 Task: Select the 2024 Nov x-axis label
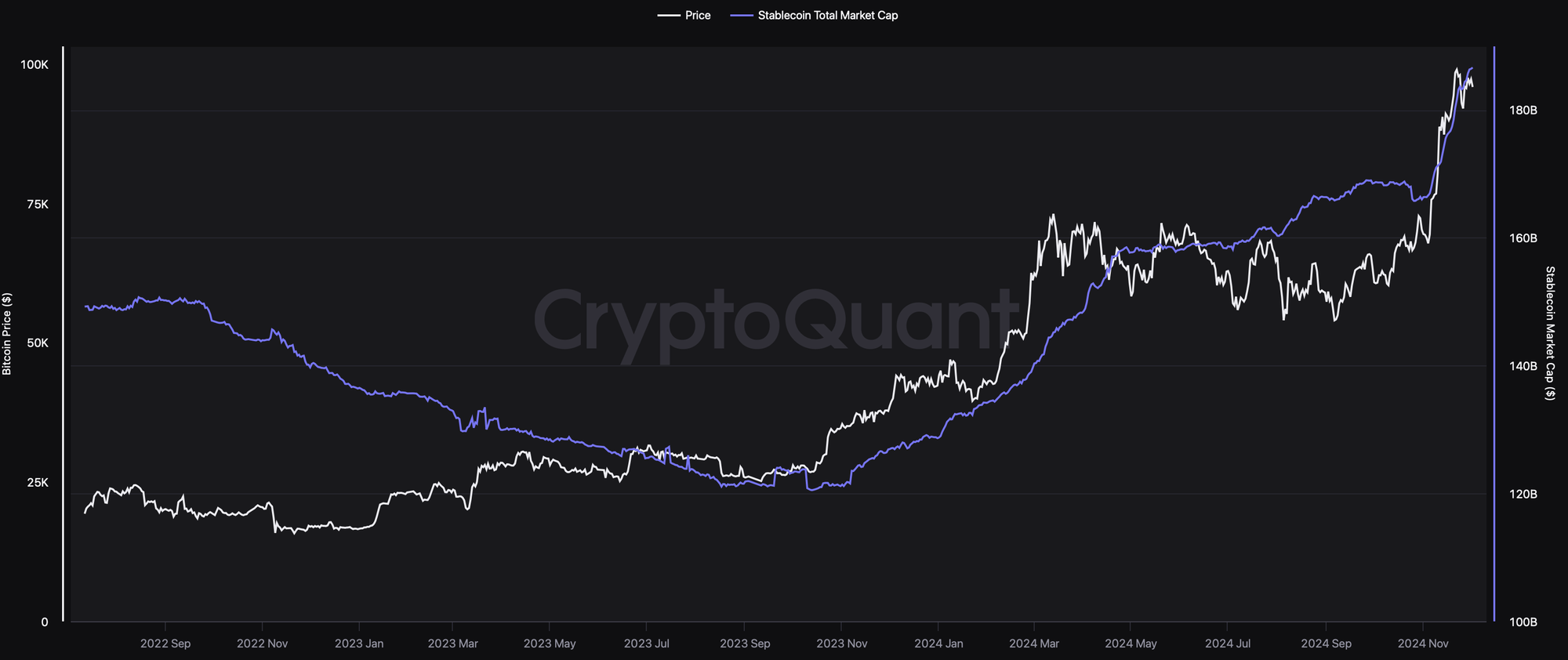1423,644
